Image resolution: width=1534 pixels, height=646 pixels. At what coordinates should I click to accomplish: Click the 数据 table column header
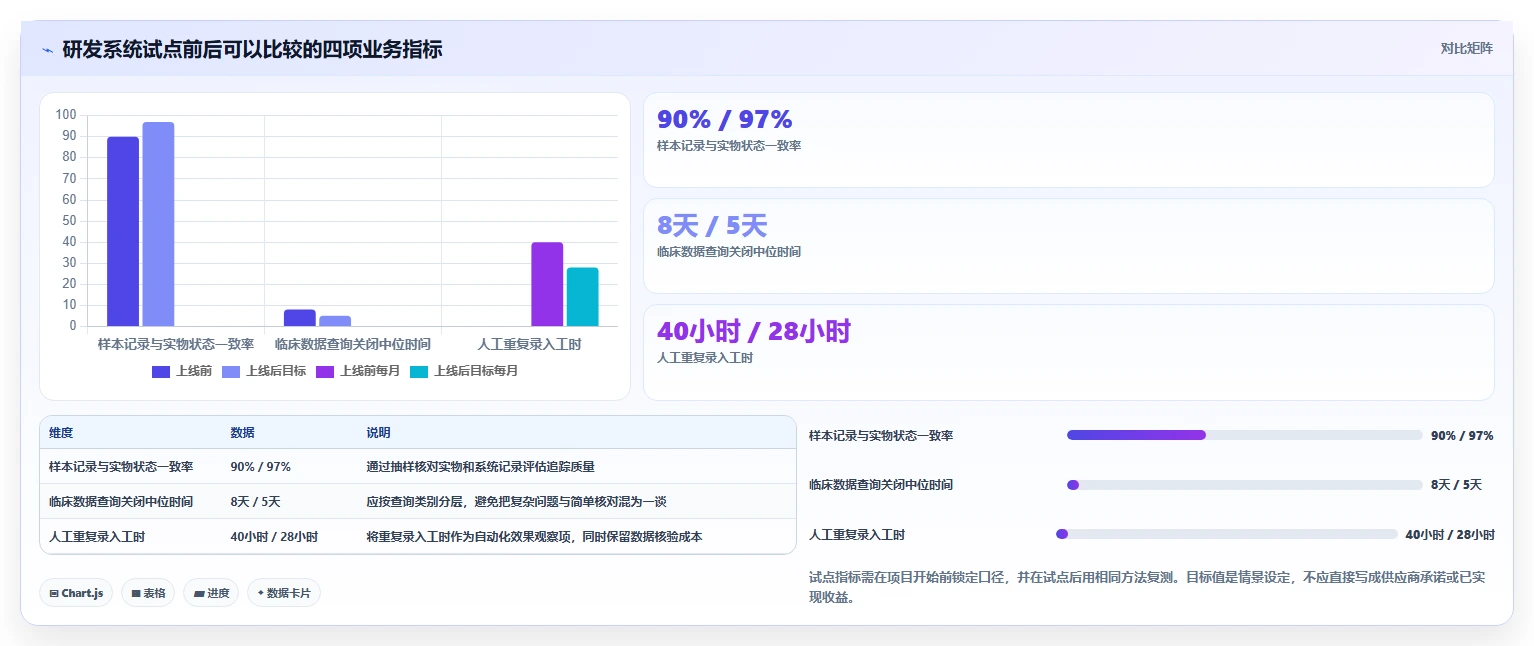pos(242,433)
